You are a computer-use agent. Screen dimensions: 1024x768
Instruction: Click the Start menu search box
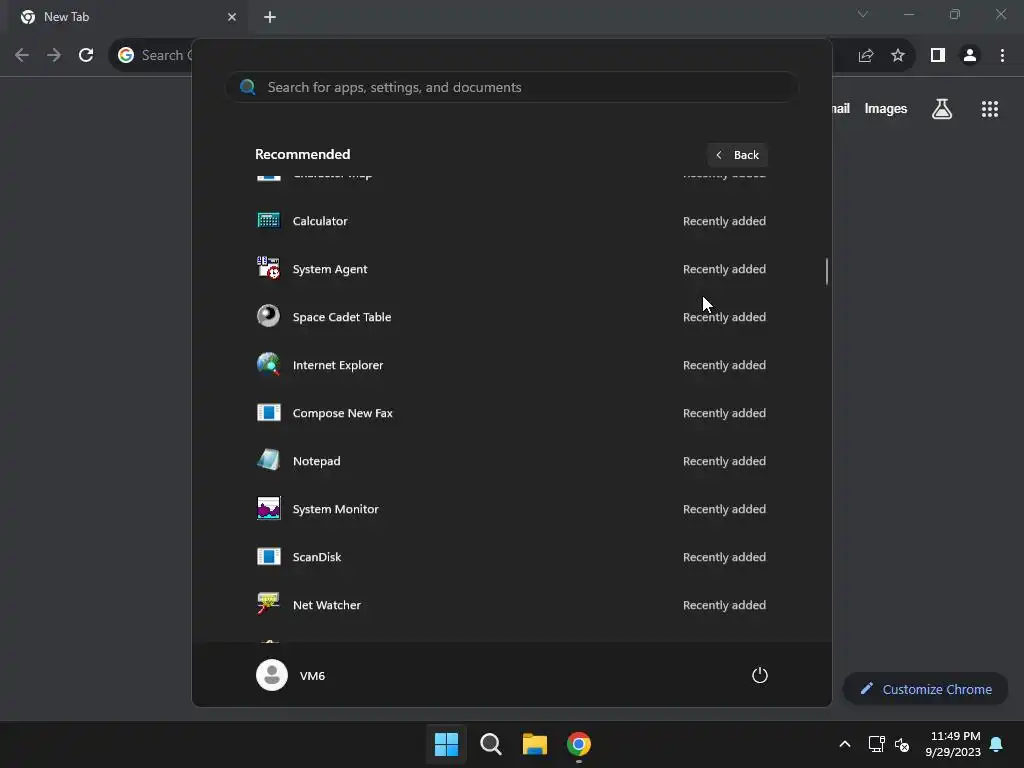tap(511, 87)
